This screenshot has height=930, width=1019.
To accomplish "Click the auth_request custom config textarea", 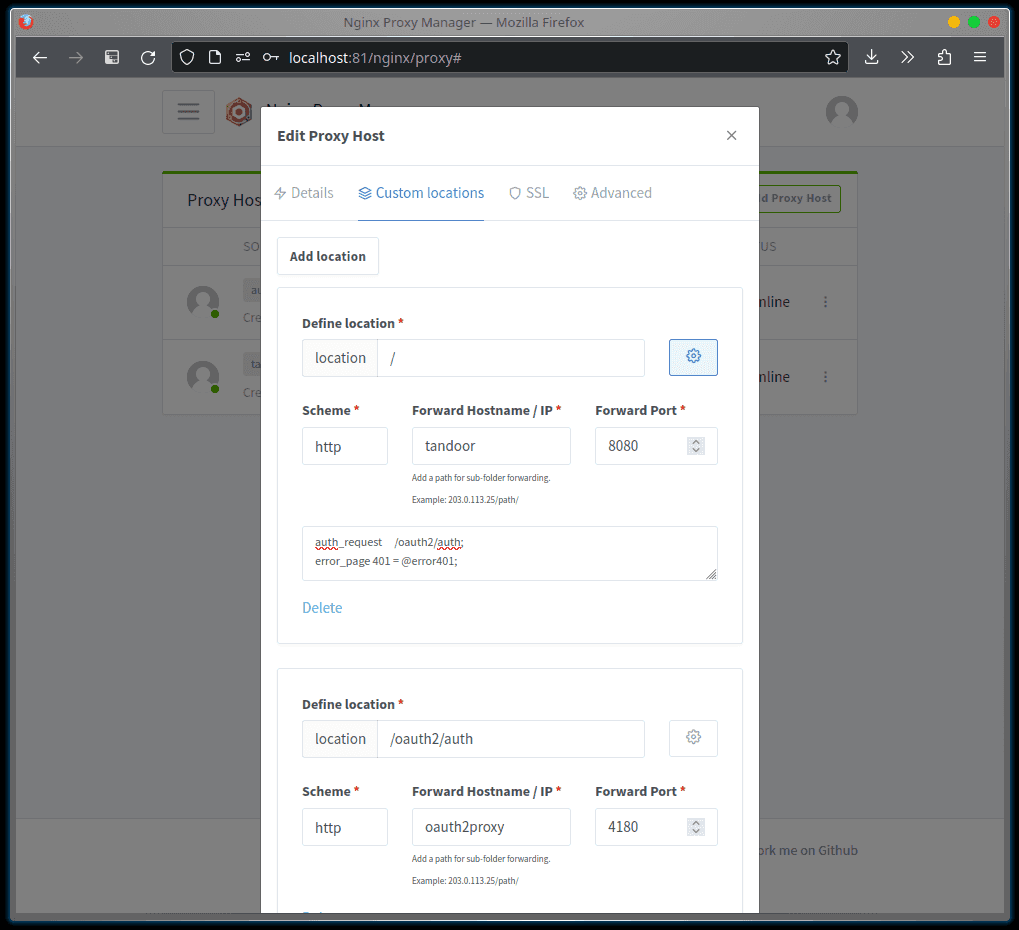I will (509, 553).
